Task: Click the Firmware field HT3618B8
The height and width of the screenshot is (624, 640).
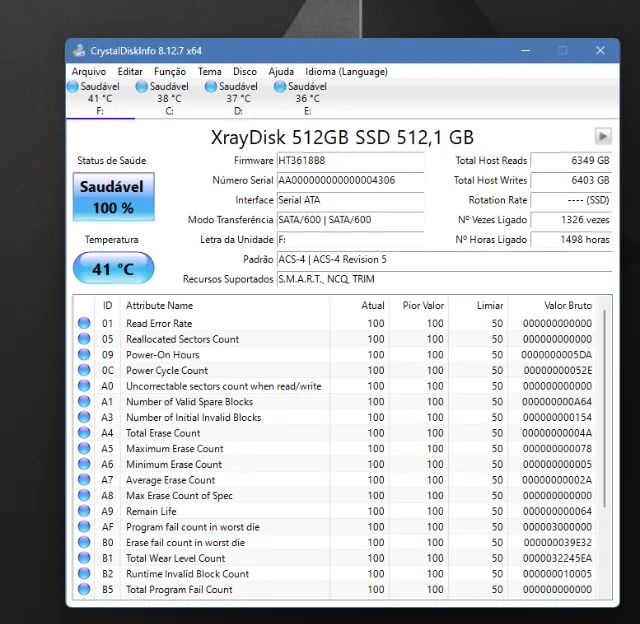Action: (x=350, y=160)
